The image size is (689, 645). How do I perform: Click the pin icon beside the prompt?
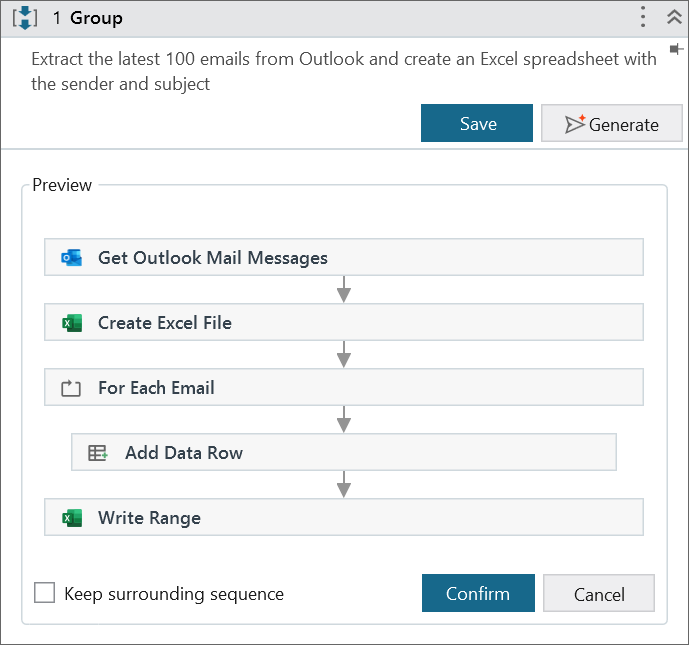(x=677, y=49)
